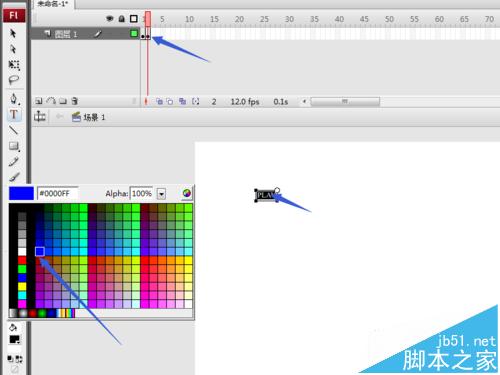This screenshot has height=375, width=500.
Task: Toggle outline square for layer 1
Action: [134, 33]
